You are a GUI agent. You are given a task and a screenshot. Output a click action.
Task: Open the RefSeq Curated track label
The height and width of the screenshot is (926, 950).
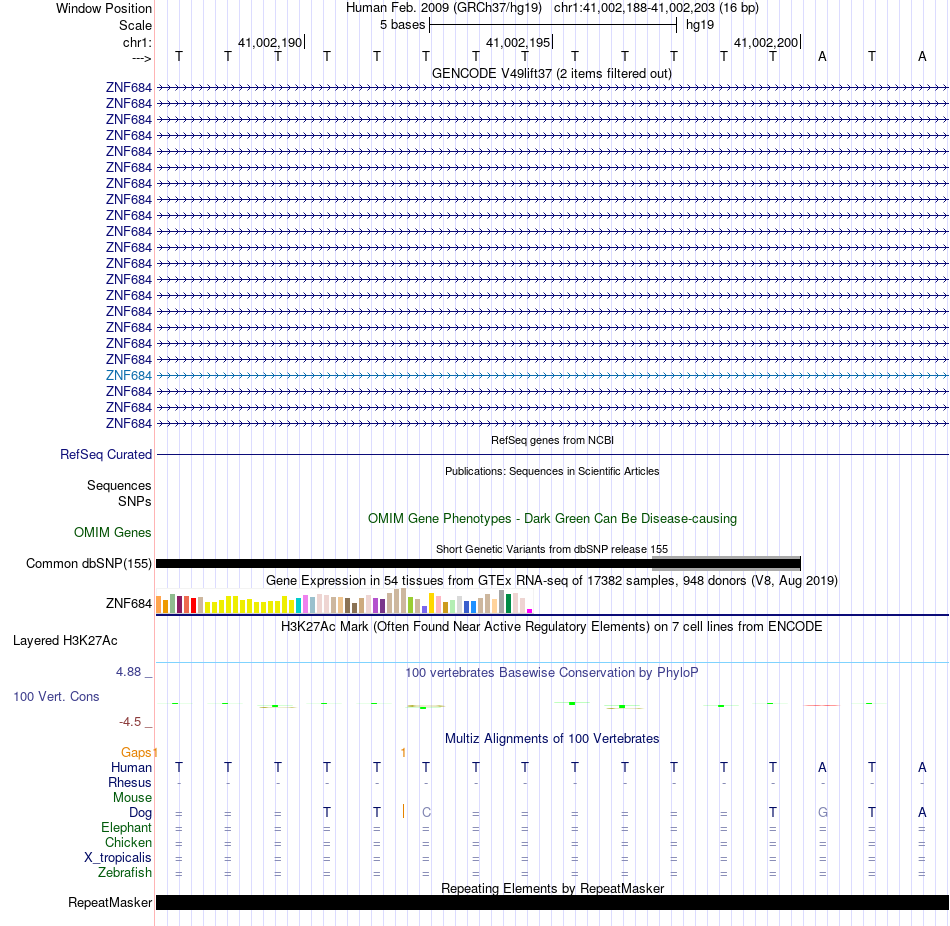(106, 455)
